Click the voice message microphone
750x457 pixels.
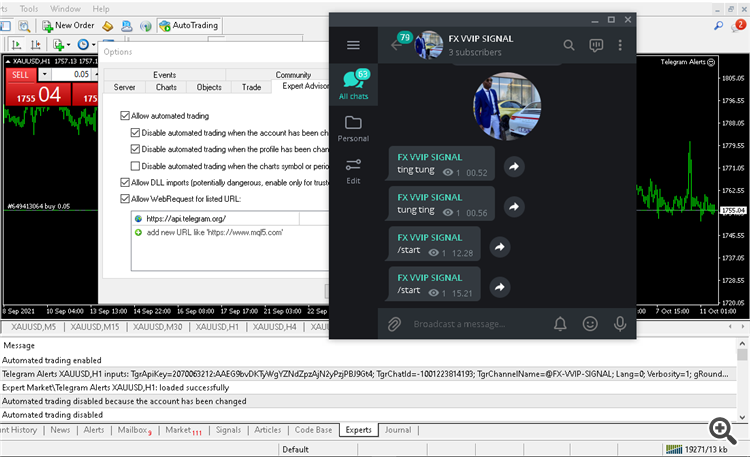click(x=620, y=324)
